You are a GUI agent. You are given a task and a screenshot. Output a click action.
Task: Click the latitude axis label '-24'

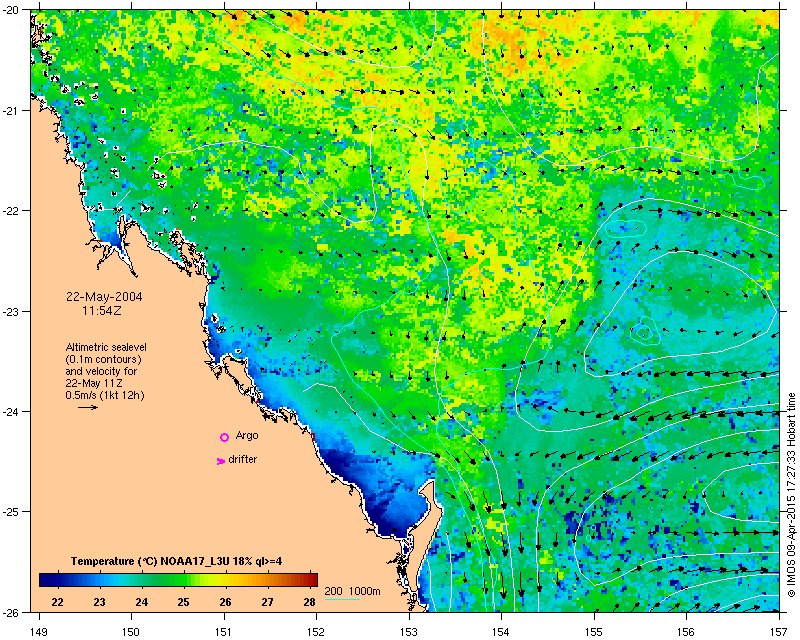pyautogui.click(x=12, y=412)
